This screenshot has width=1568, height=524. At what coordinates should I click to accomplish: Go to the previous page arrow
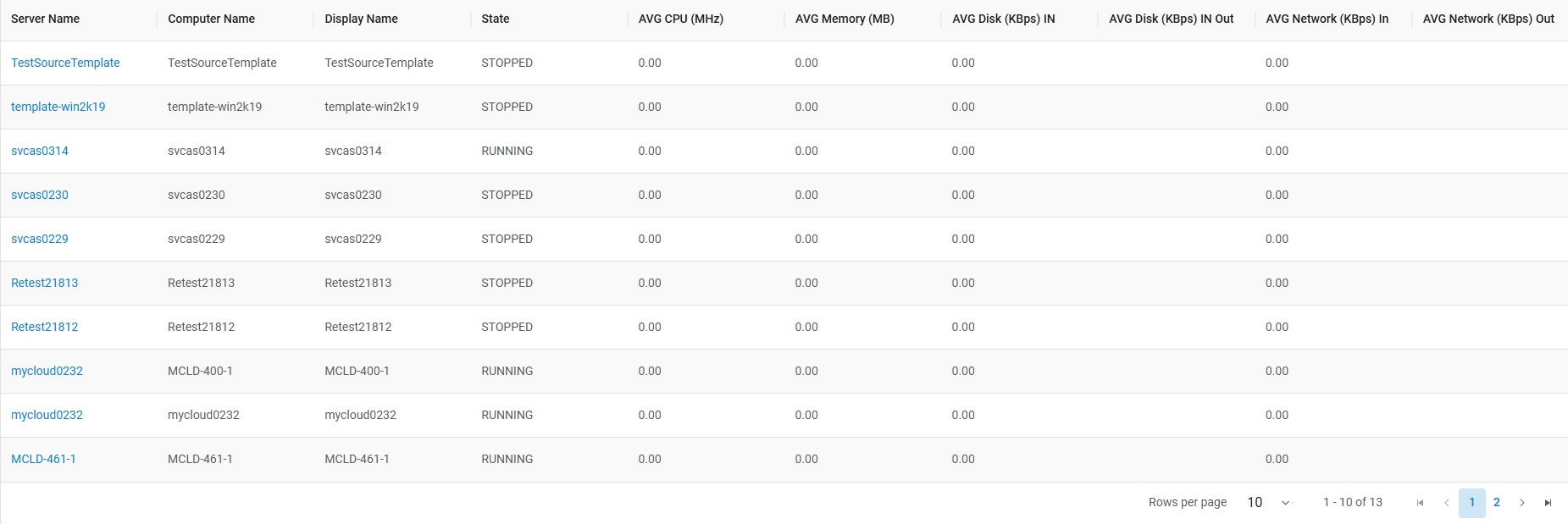click(1446, 503)
